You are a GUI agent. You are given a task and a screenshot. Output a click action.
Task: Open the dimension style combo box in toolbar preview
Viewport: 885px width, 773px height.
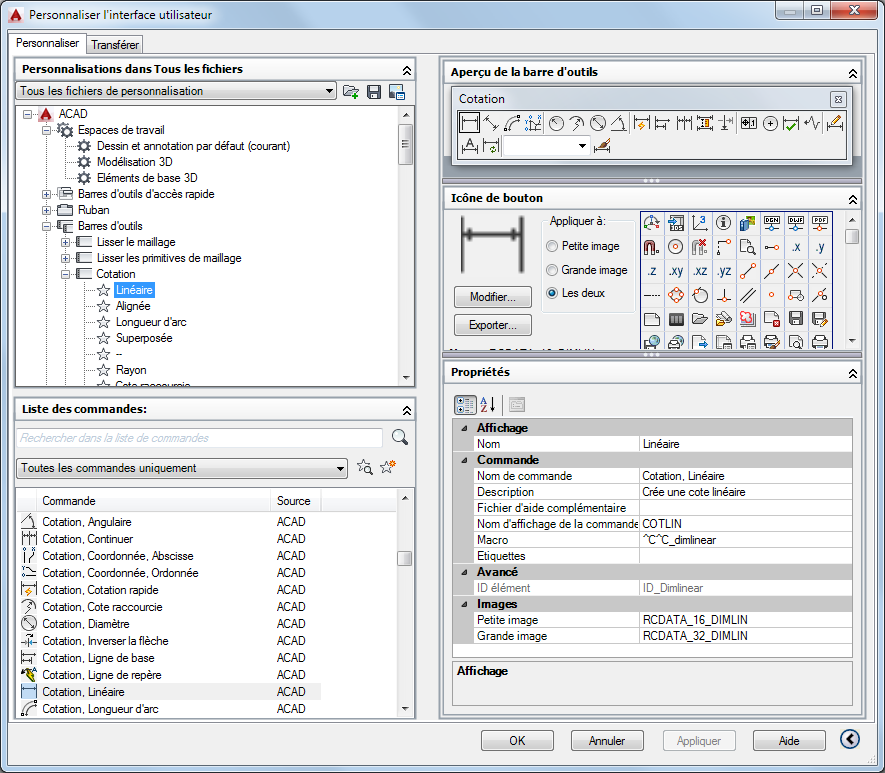tap(547, 146)
